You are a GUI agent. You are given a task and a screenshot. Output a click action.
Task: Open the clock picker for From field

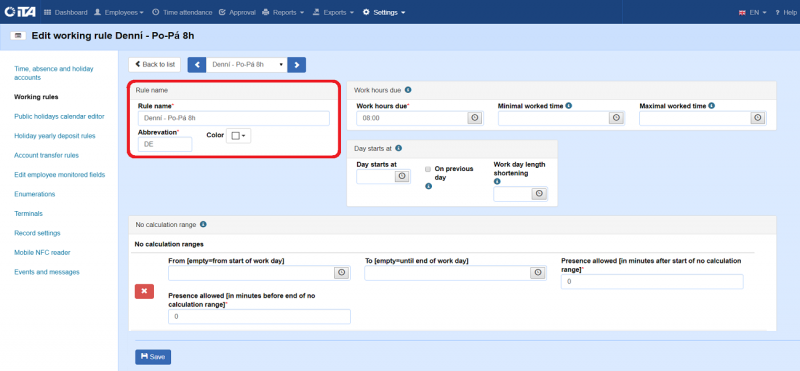pyautogui.click(x=342, y=273)
